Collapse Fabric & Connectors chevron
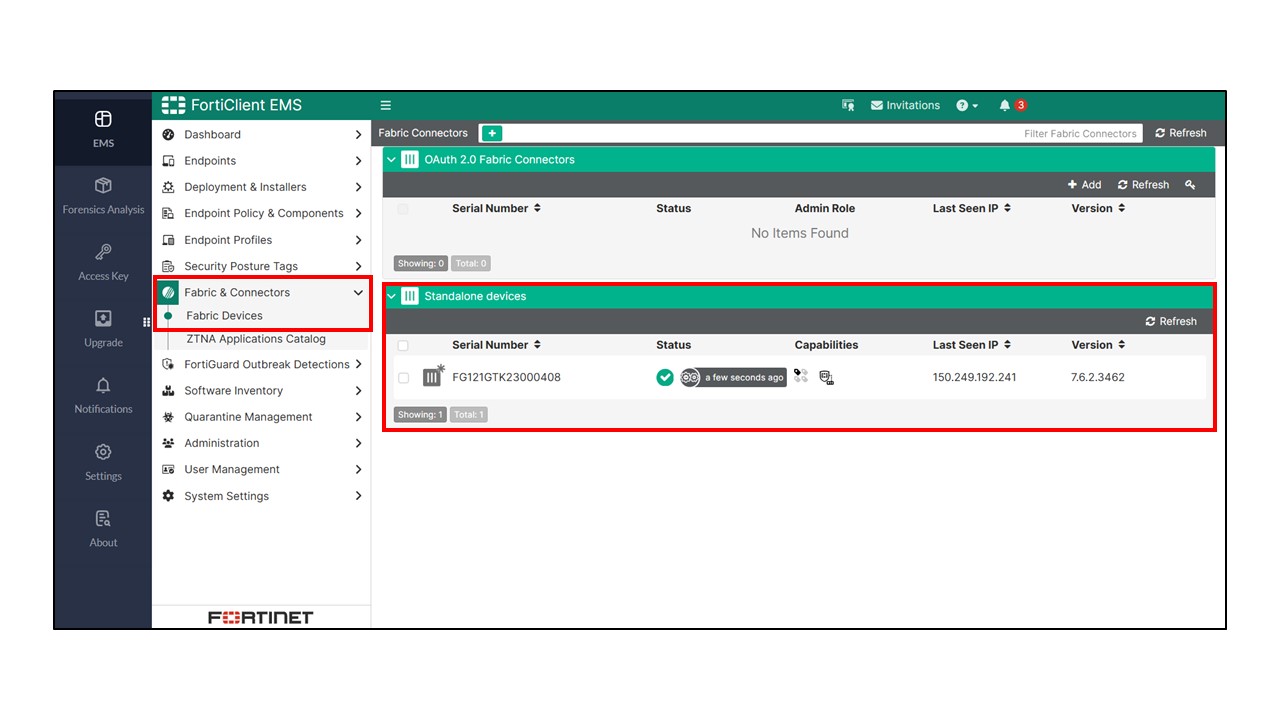 coord(358,293)
